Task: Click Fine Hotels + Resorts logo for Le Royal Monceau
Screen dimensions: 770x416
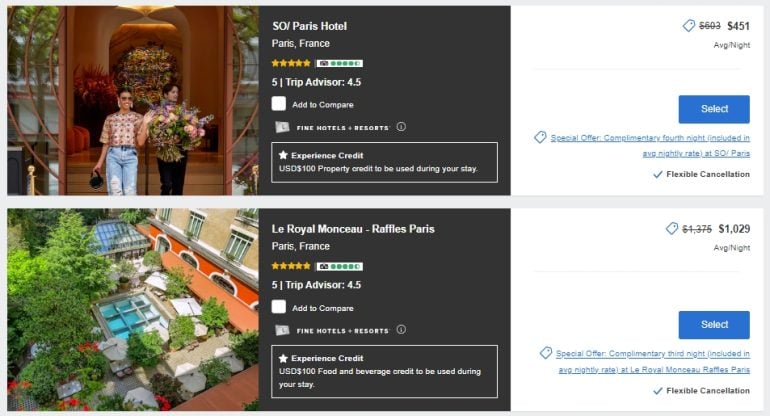Action: (332, 330)
